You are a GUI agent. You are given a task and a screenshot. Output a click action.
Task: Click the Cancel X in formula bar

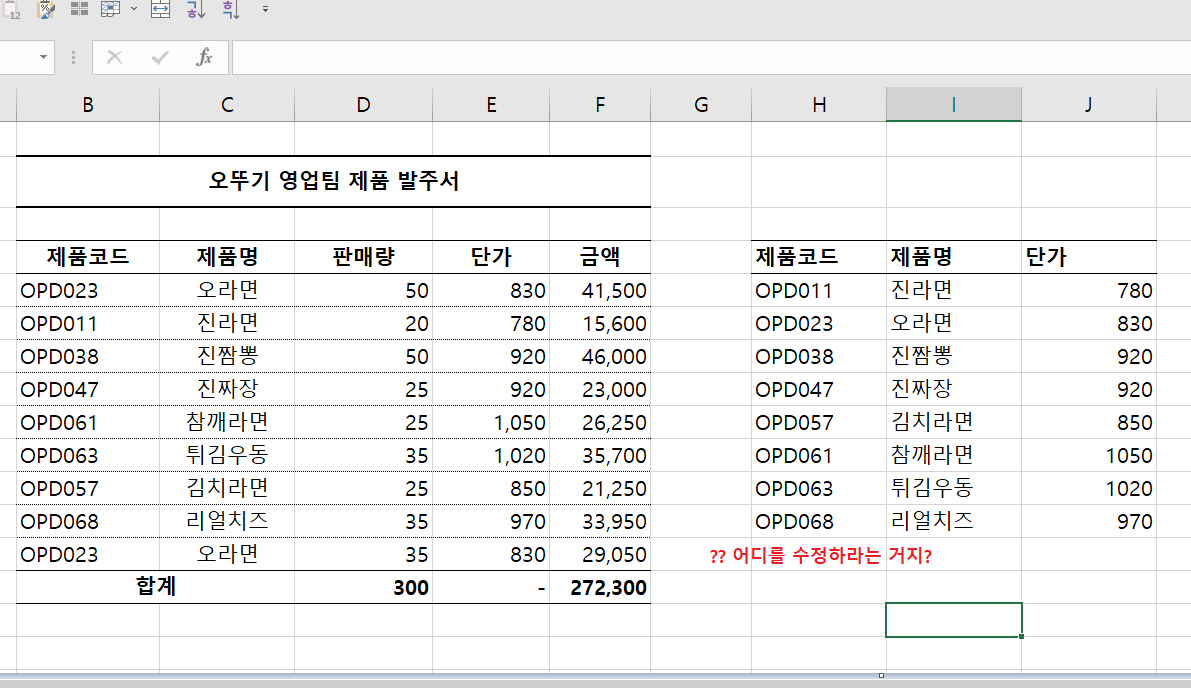pyautogui.click(x=115, y=57)
